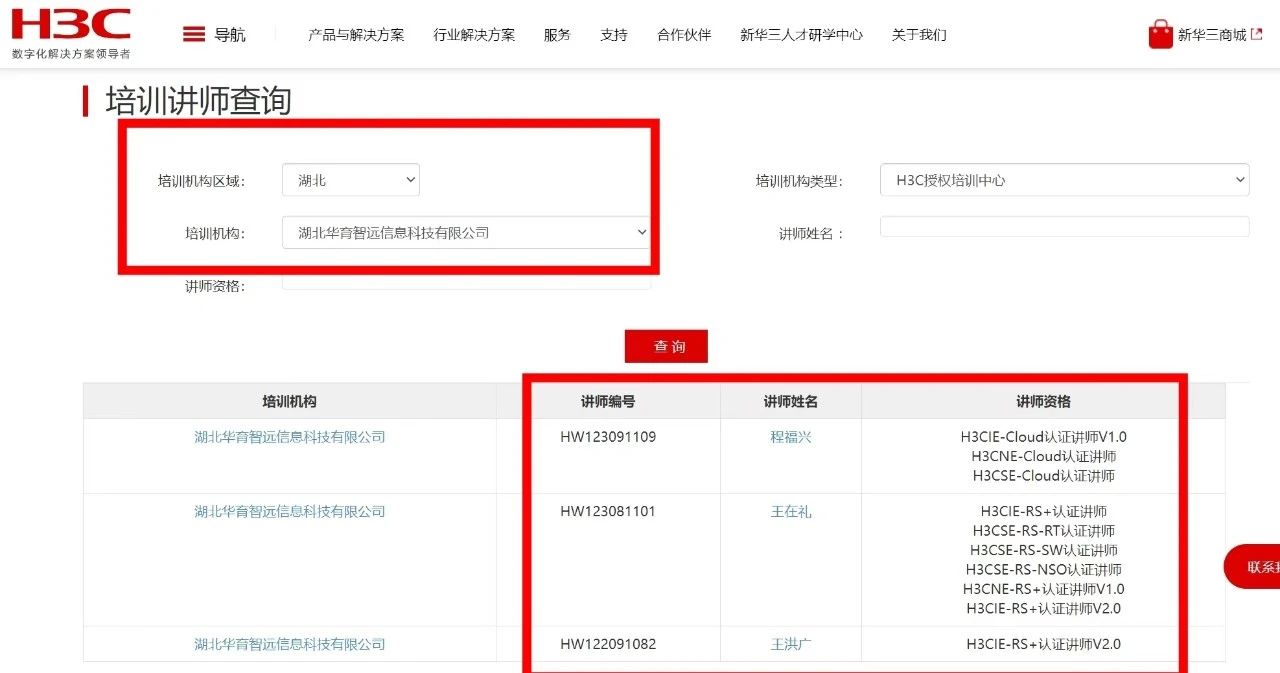This screenshot has height=673, width=1280.
Task: Click H3CNE-Cloud认证讲师 qualification text
Action: coord(1044,456)
